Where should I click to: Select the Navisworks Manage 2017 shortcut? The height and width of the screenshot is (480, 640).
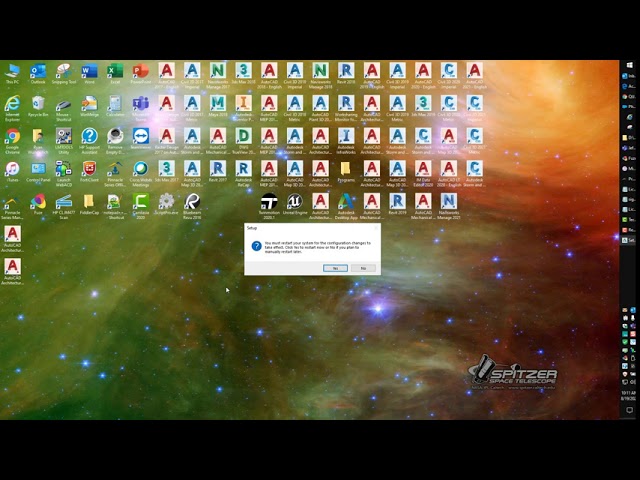(218, 76)
